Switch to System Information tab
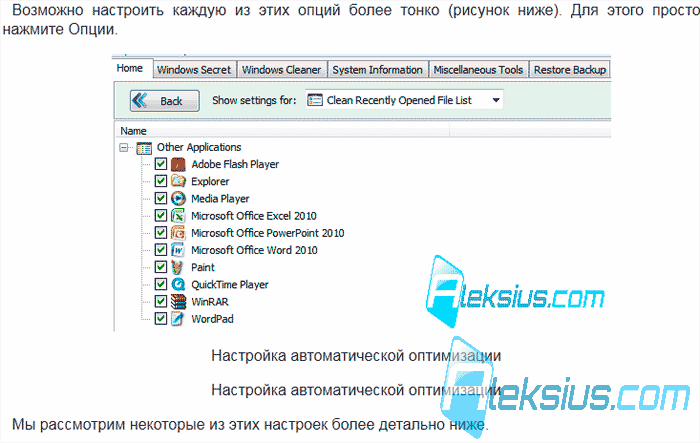Screen dimensions: 700x443 (x=378, y=70)
